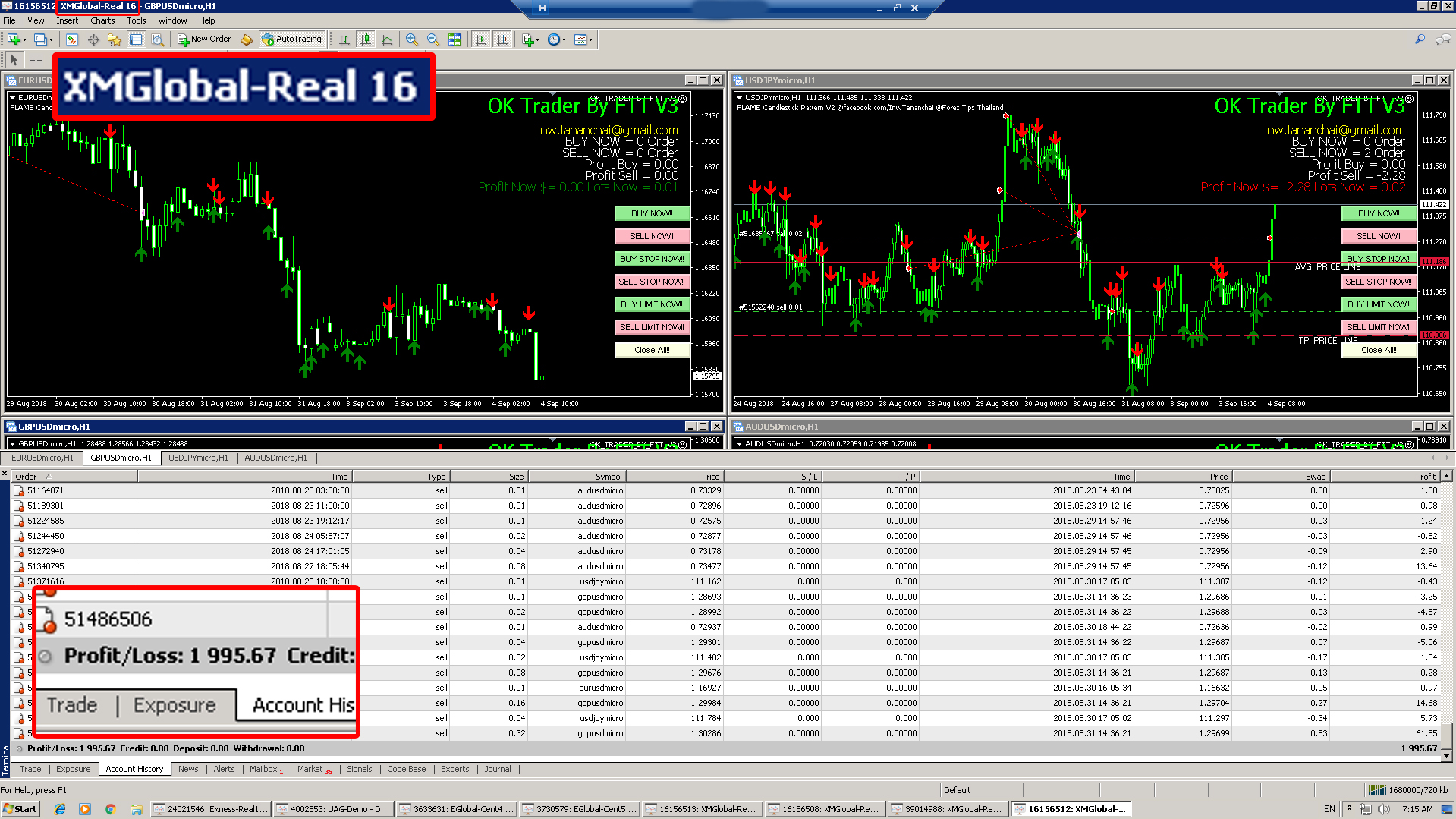
Task: Open the chat bubbles icon top right
Action: pos(1442,39)
